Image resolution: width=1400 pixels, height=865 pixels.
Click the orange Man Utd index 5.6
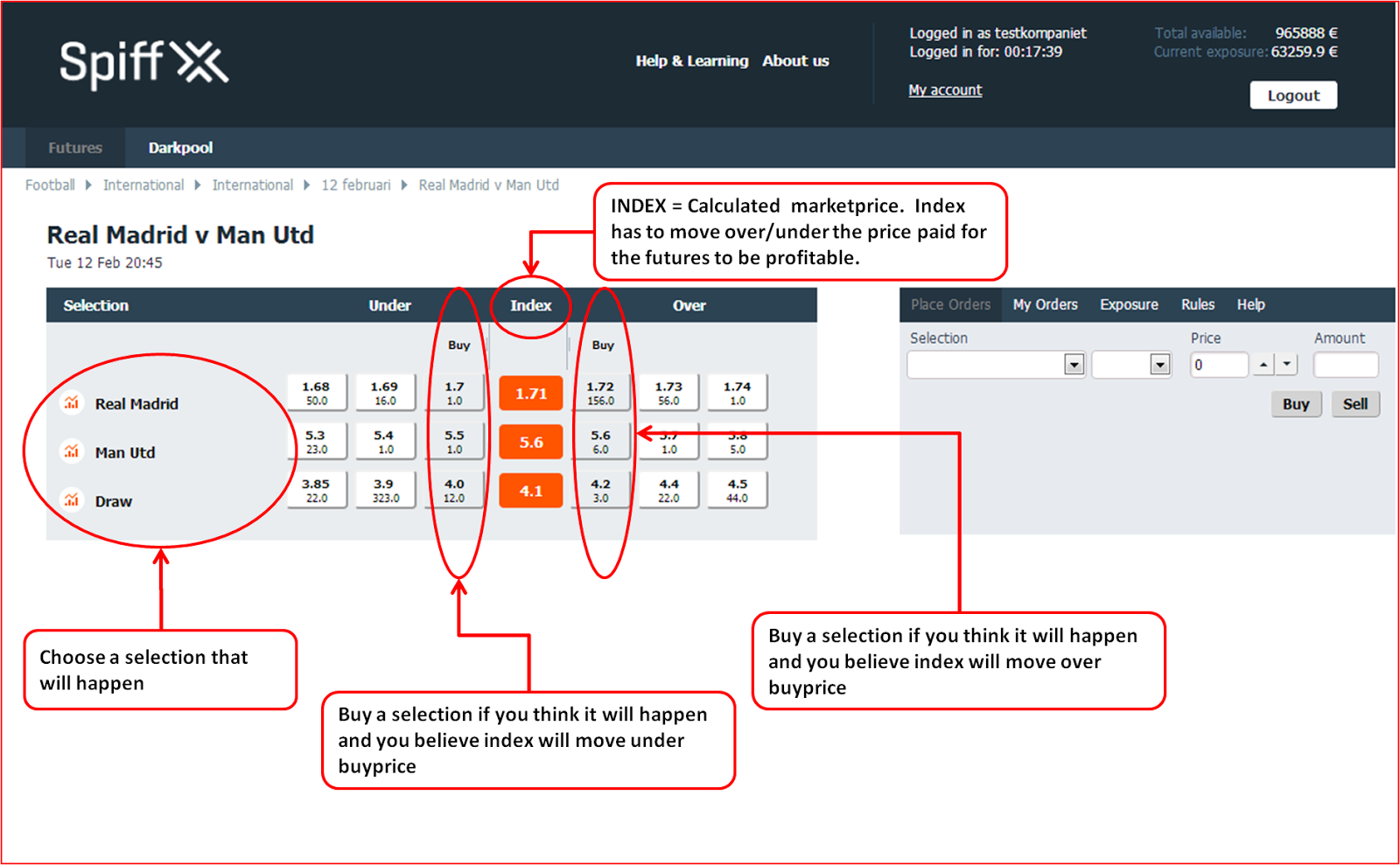coord(531,443)
